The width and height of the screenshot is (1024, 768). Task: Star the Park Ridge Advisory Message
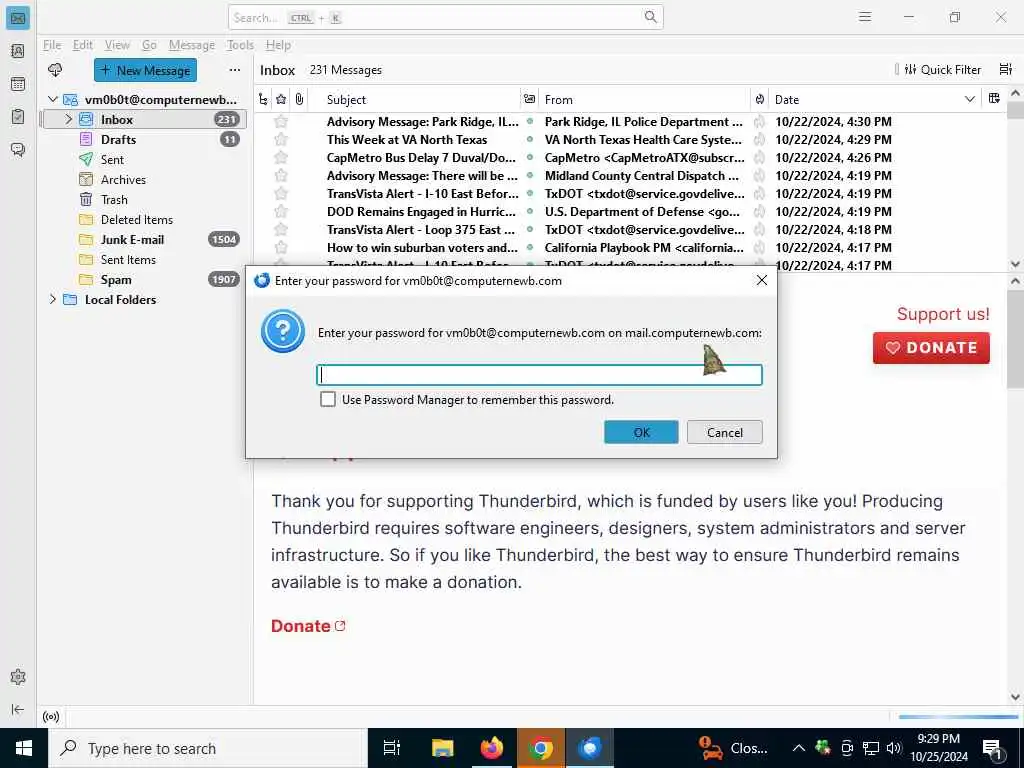pyautogui.click(x=281, y=121)
